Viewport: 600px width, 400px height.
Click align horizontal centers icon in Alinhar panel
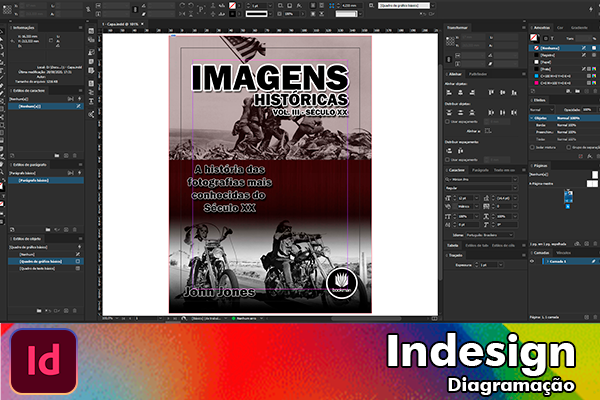[460, 92]
